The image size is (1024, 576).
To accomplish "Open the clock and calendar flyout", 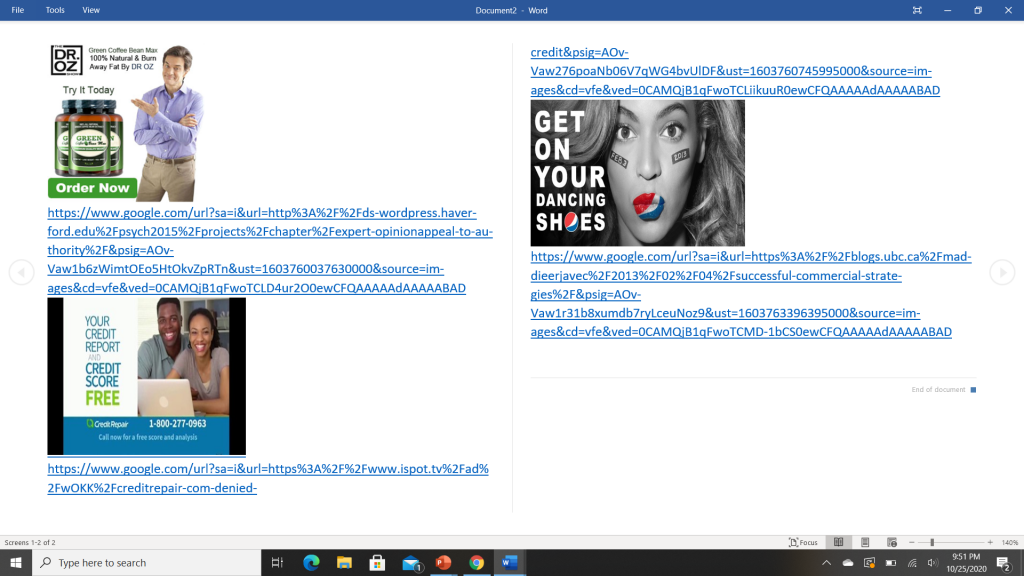I will [x=967, y=563].
